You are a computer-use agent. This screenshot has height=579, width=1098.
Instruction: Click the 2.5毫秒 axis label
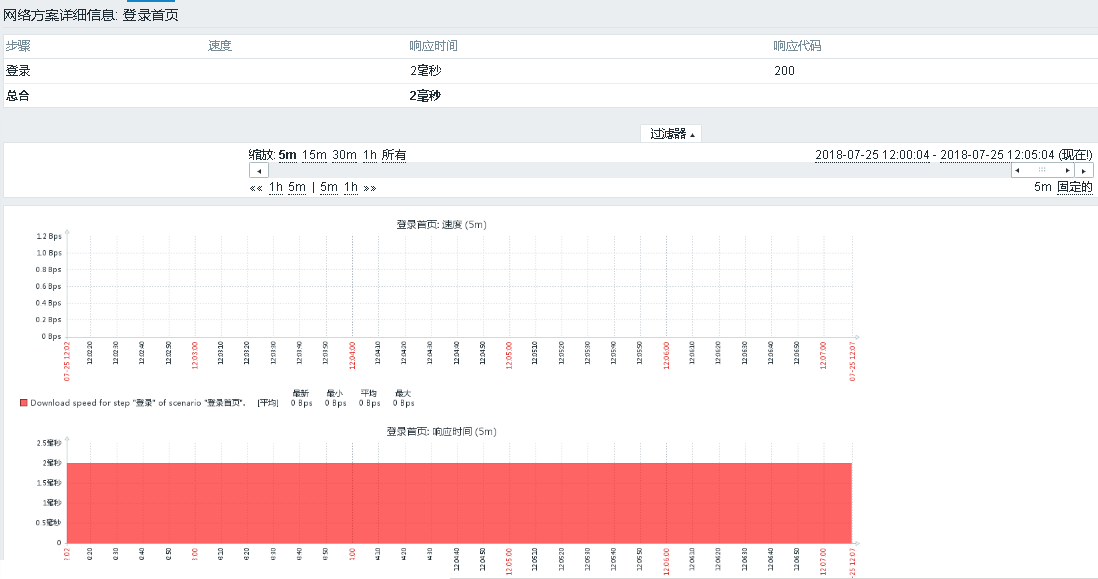point(49,443)
